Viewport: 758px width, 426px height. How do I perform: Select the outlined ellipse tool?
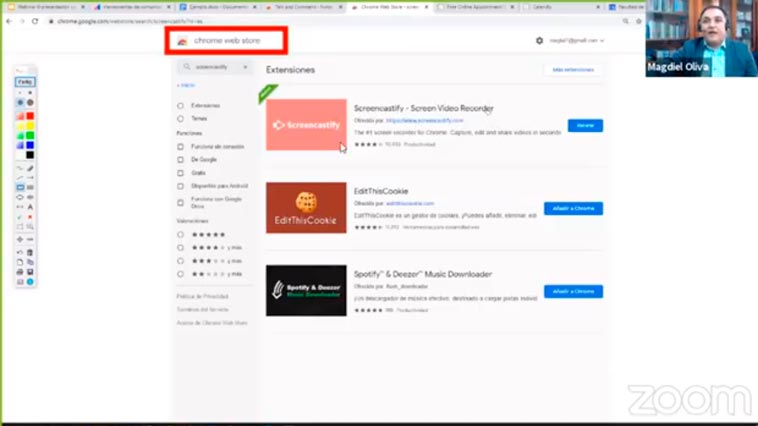pyautogui.click(x=20, y=197)
